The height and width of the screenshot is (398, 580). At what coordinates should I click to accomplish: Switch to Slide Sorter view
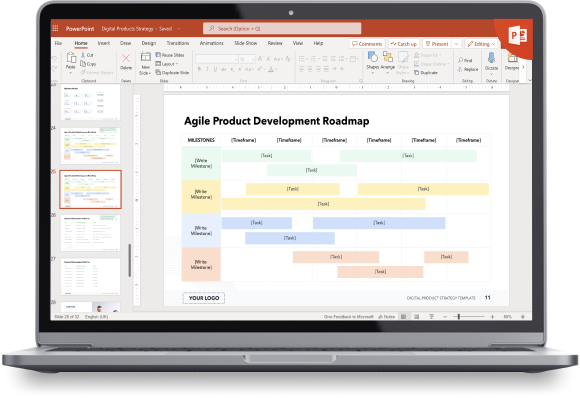(x=417, y=317)
